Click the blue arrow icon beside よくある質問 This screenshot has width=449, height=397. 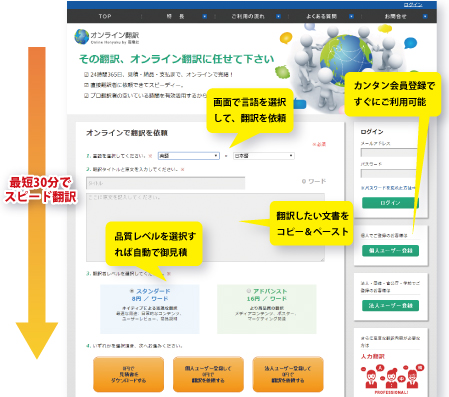(351, 16)
